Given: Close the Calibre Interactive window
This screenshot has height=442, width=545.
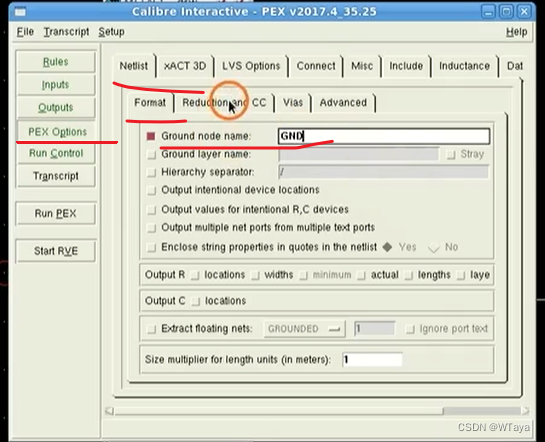Looking at the screenshot, I should (x=524, y=12).
